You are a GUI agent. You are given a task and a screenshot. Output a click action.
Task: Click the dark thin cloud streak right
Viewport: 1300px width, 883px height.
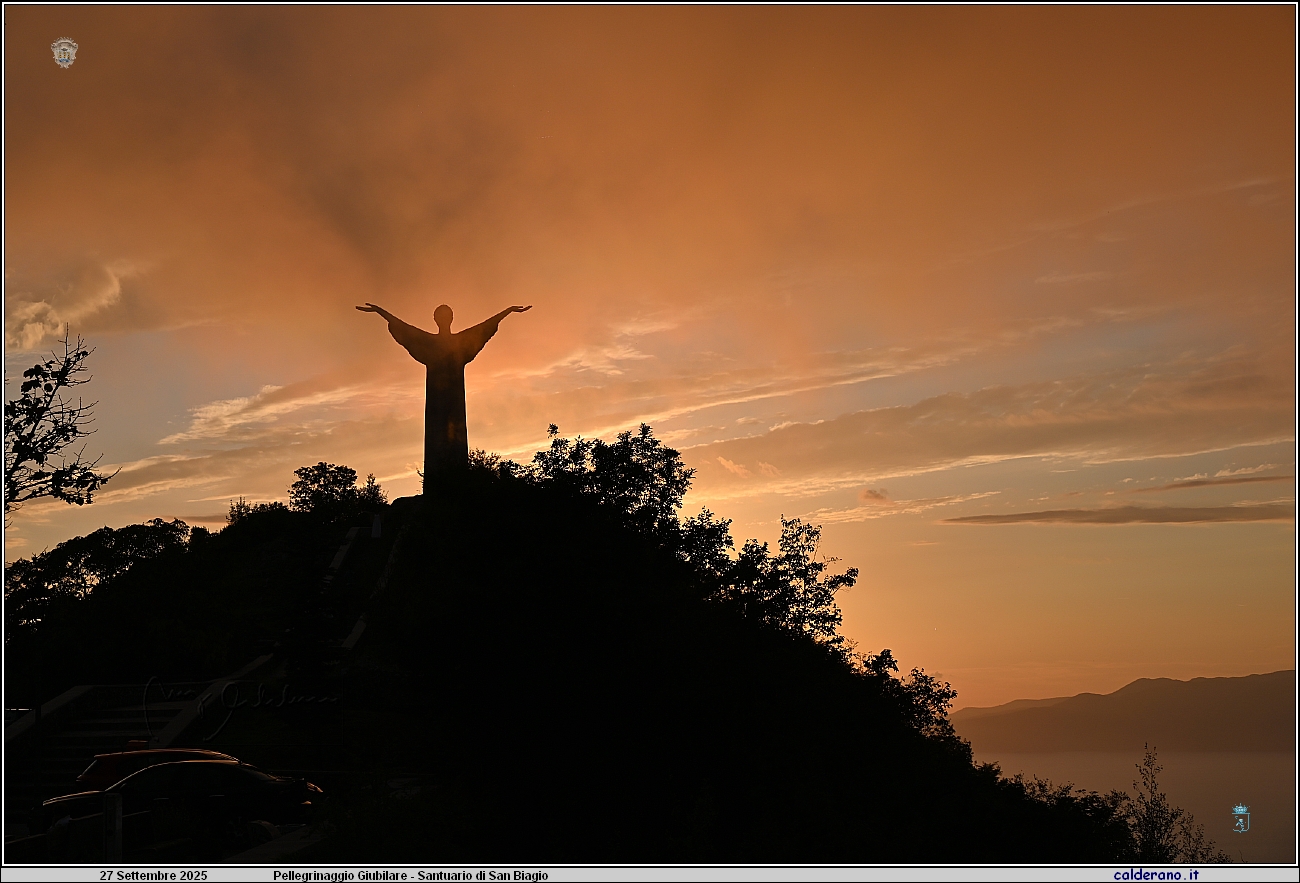[1120, 515]
